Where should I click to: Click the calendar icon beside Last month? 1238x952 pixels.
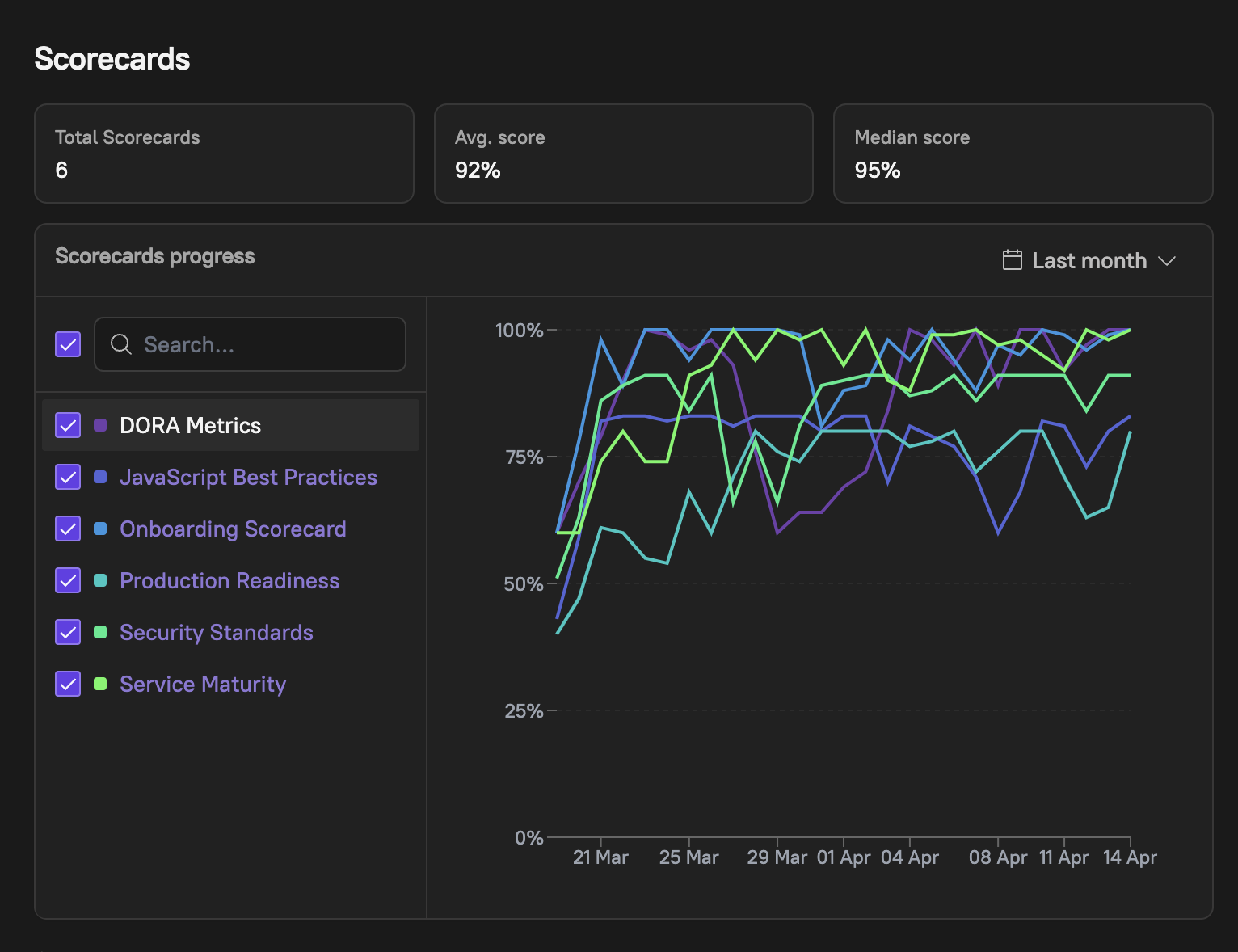click(x=1012, y=260)
